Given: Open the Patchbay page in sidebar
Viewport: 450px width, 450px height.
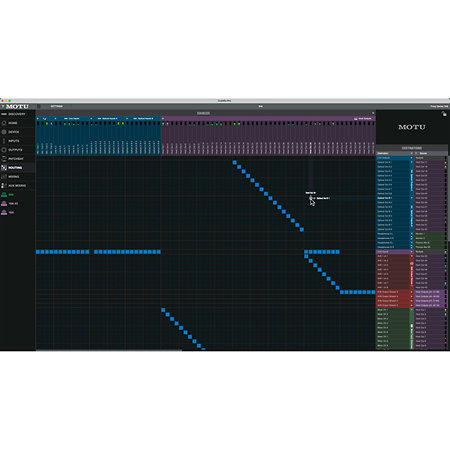Looking at the screenshot, I should point(16,159).
